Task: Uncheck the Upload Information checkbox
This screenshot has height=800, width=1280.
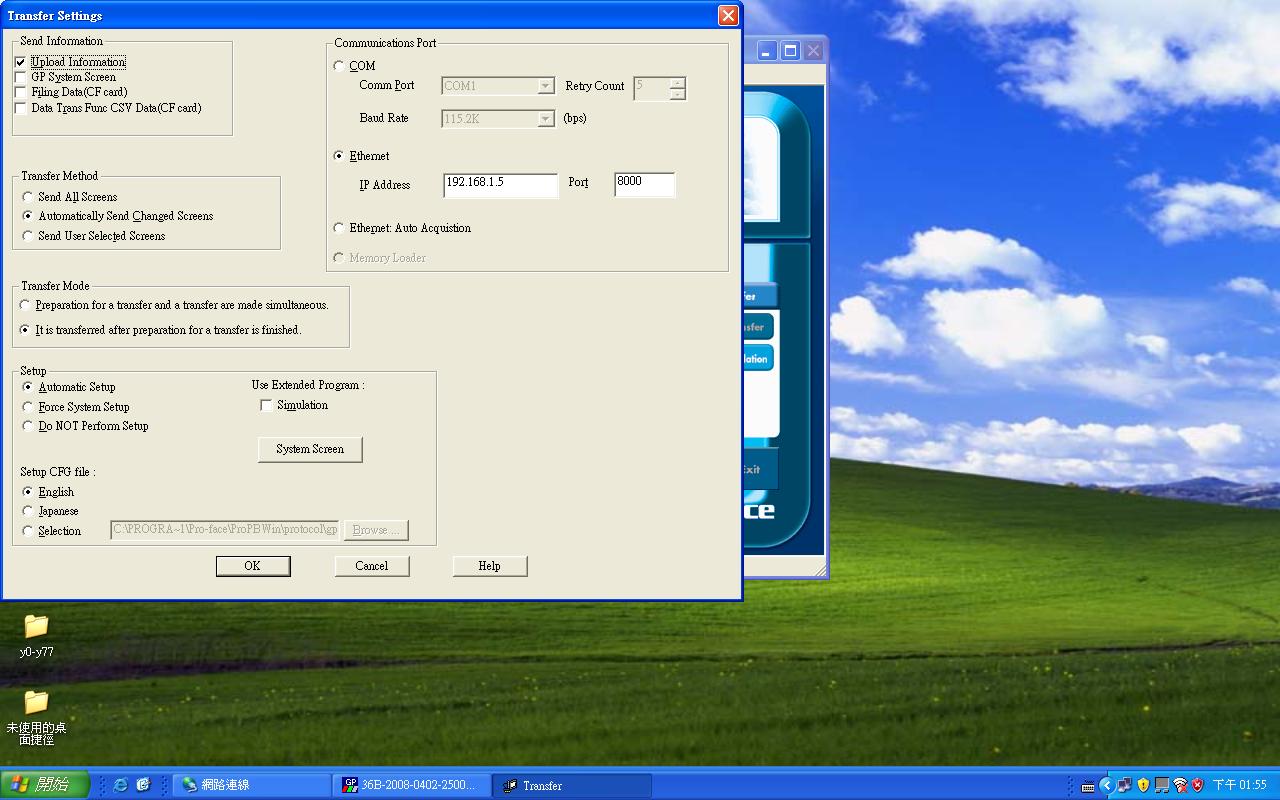Action: [x=21, y=62]
